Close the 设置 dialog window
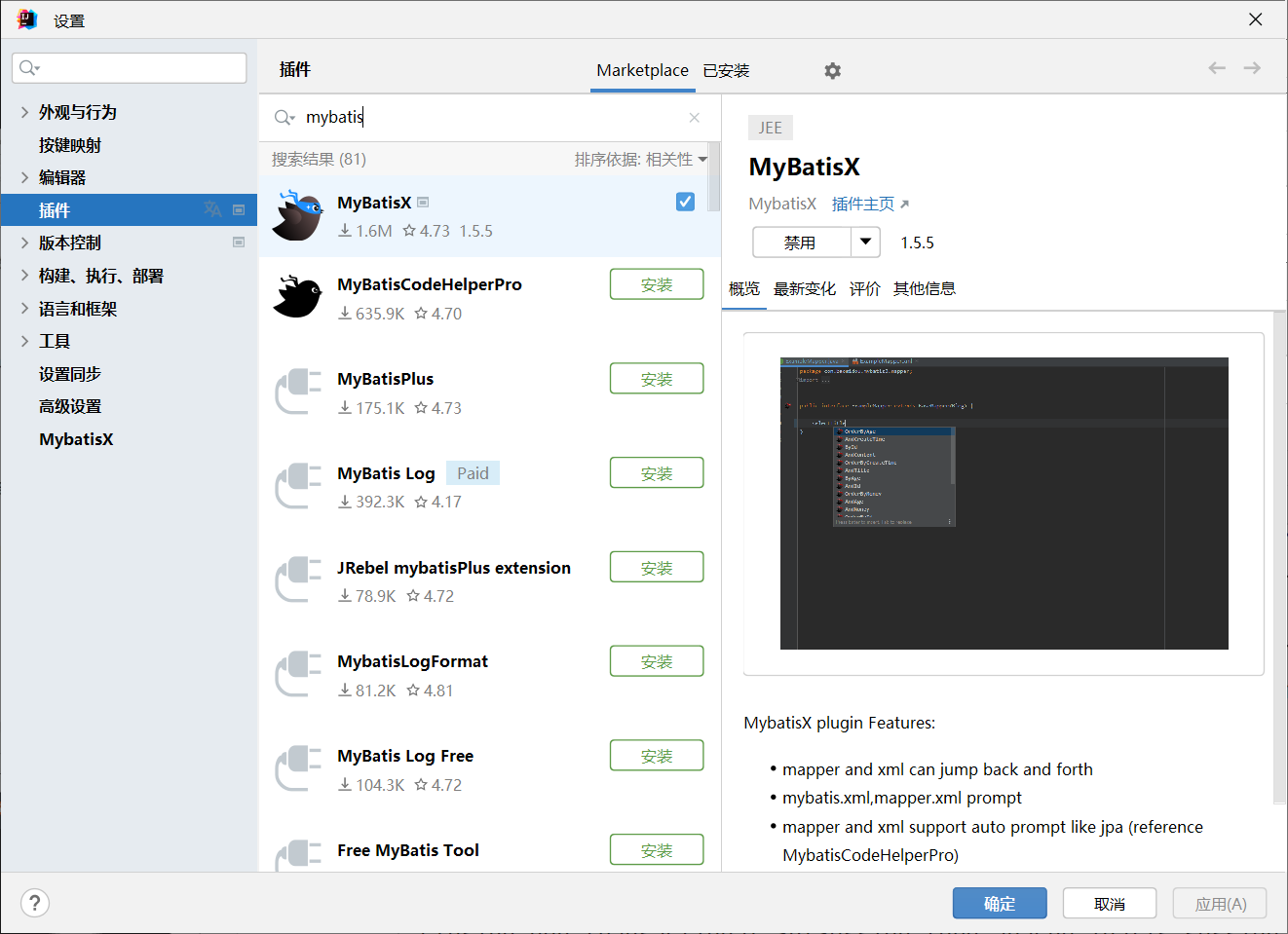Image resolution: width=1288 pixels, height=934 pixels. click(1256, 19)
